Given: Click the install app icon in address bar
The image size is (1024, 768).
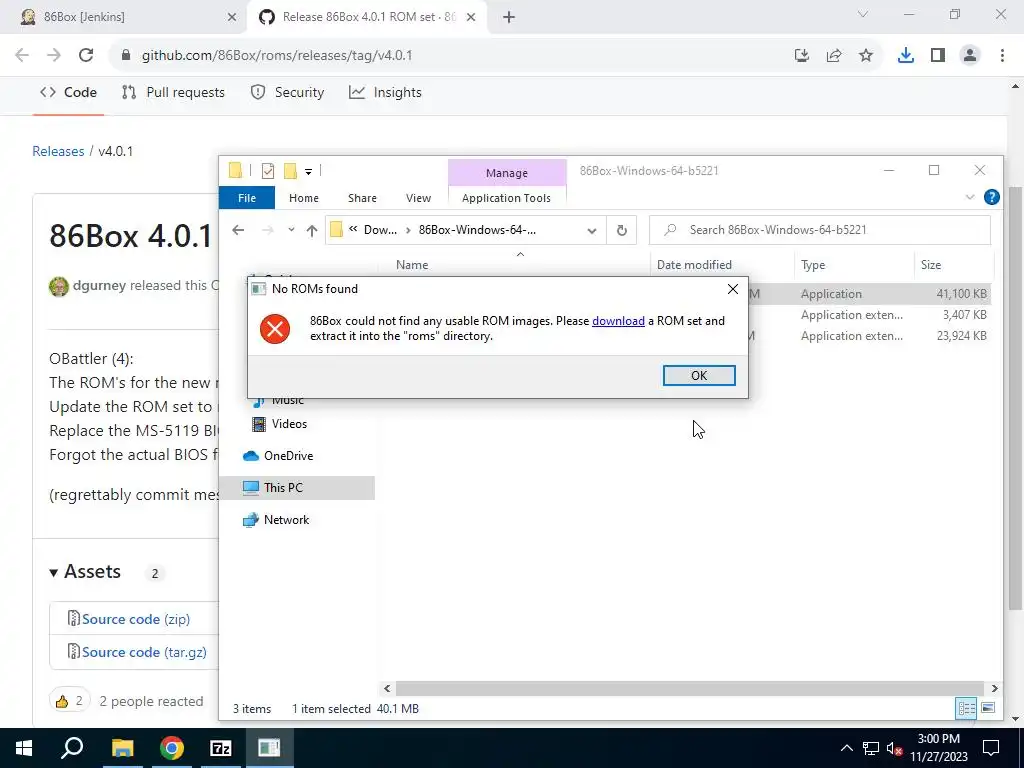Looking at the screenshot, I should pyautogui.click(x=802, y=56).
